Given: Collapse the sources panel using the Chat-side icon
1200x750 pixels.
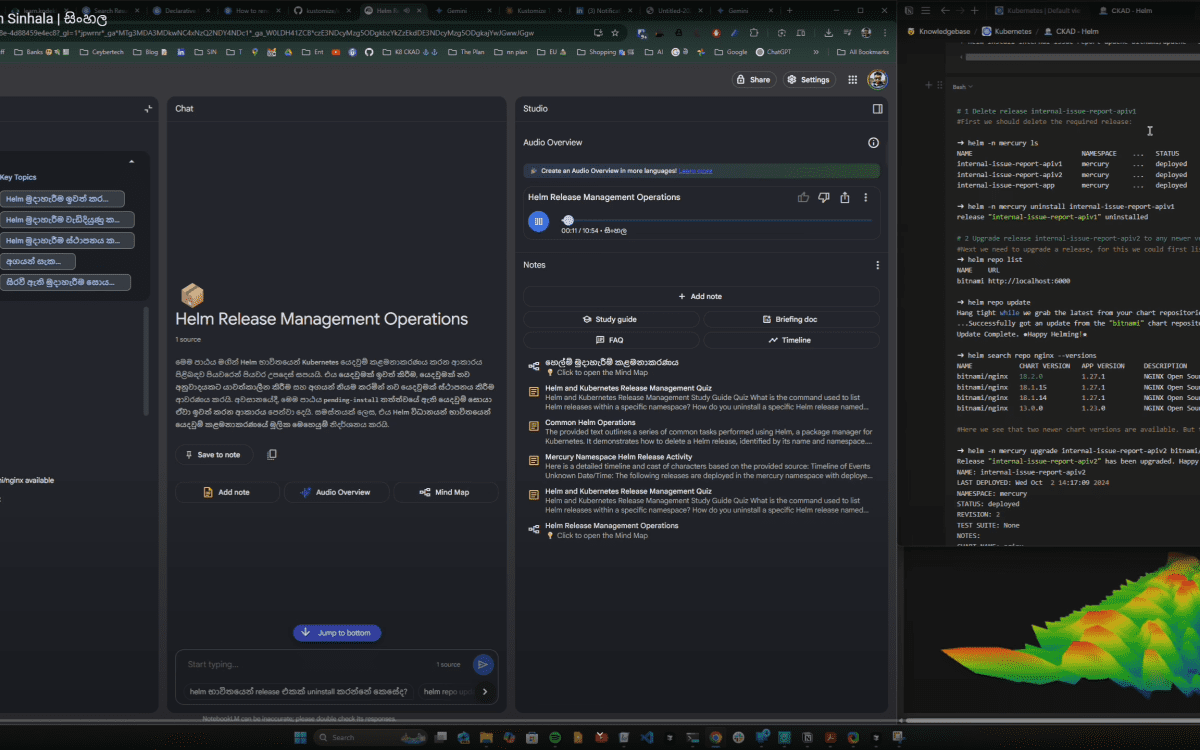Looking at the screenshot, I should click(x=148, y=109).
